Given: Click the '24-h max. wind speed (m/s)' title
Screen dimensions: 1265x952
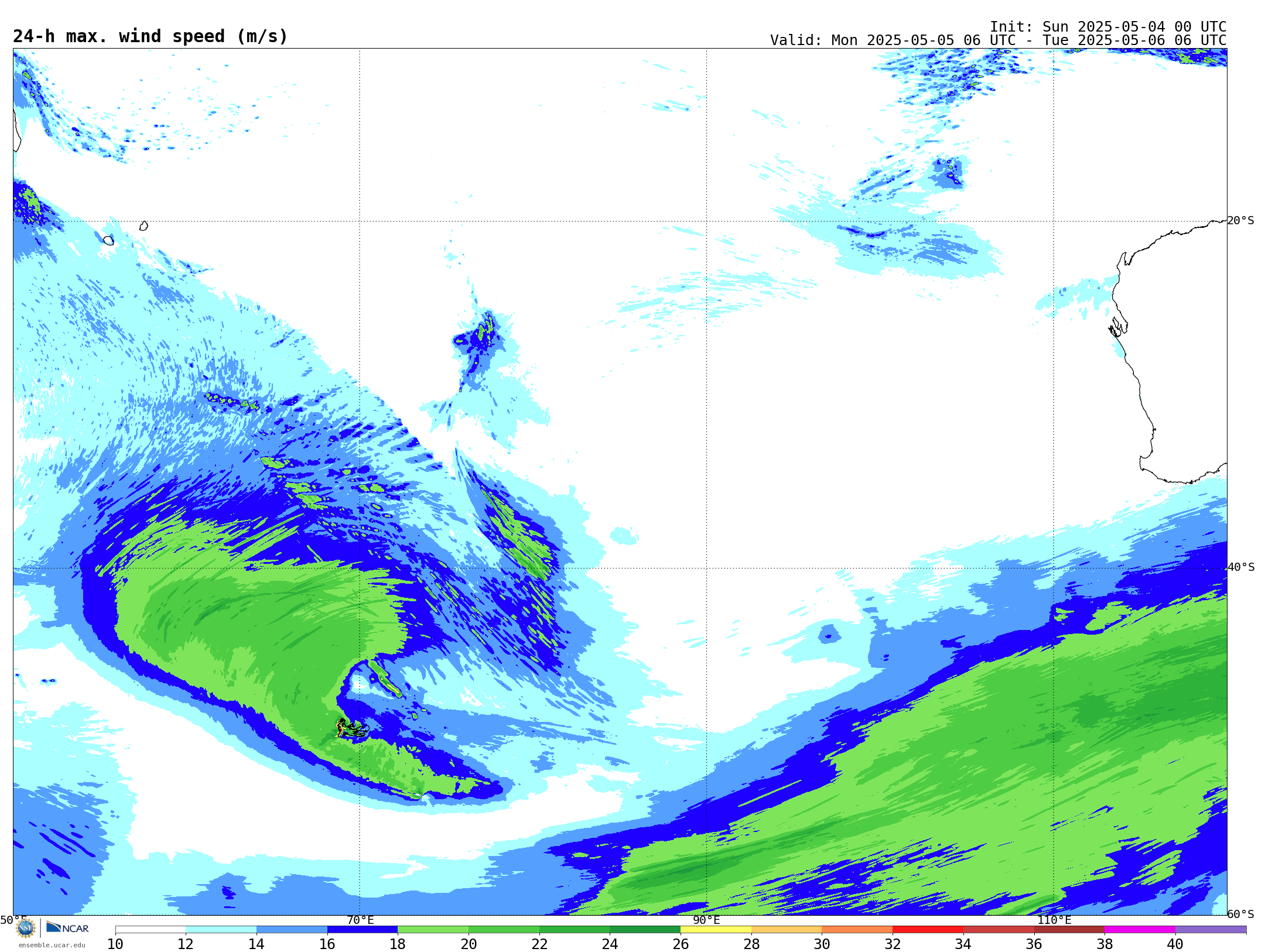Looking at the screenshot, I should 151,36.
